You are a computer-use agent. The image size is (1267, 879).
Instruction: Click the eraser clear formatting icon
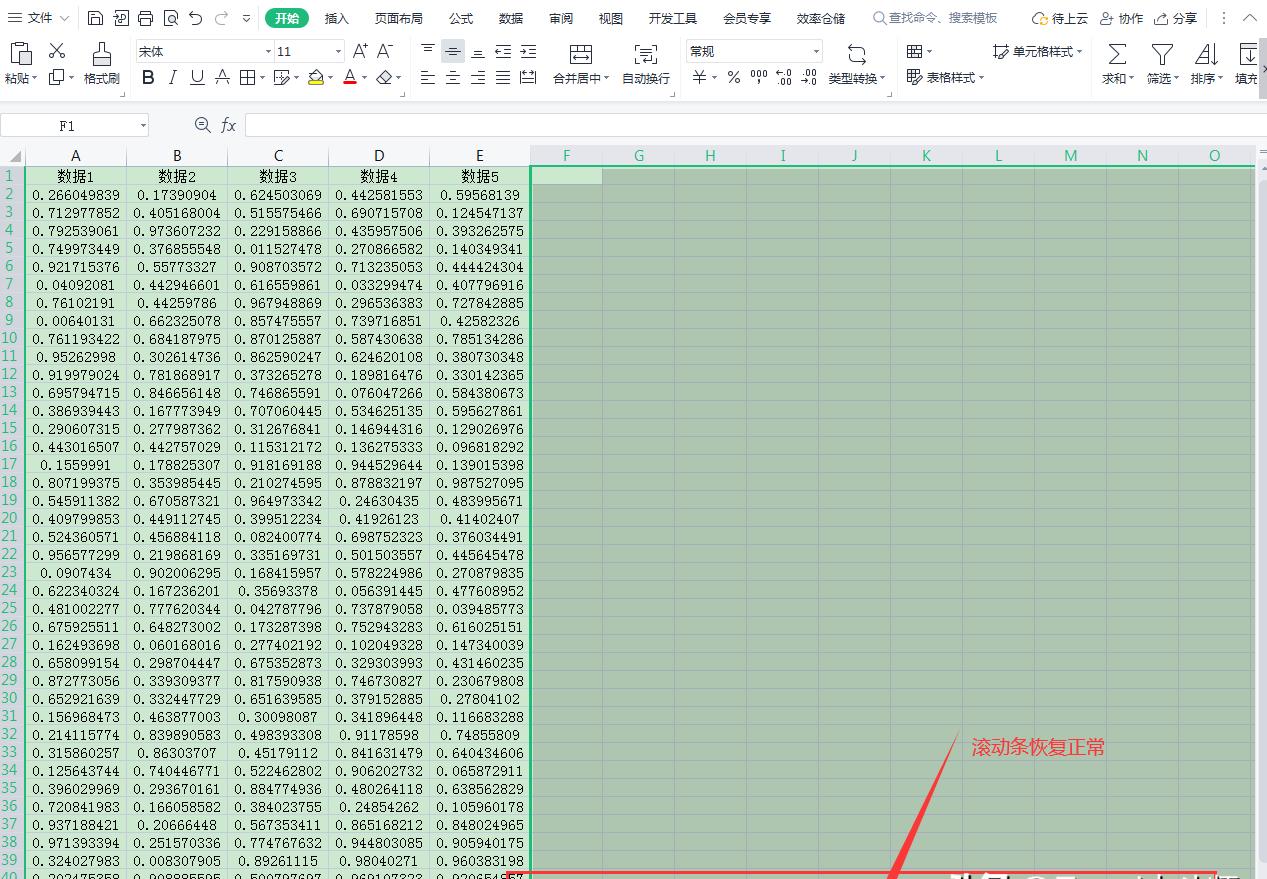385,77
